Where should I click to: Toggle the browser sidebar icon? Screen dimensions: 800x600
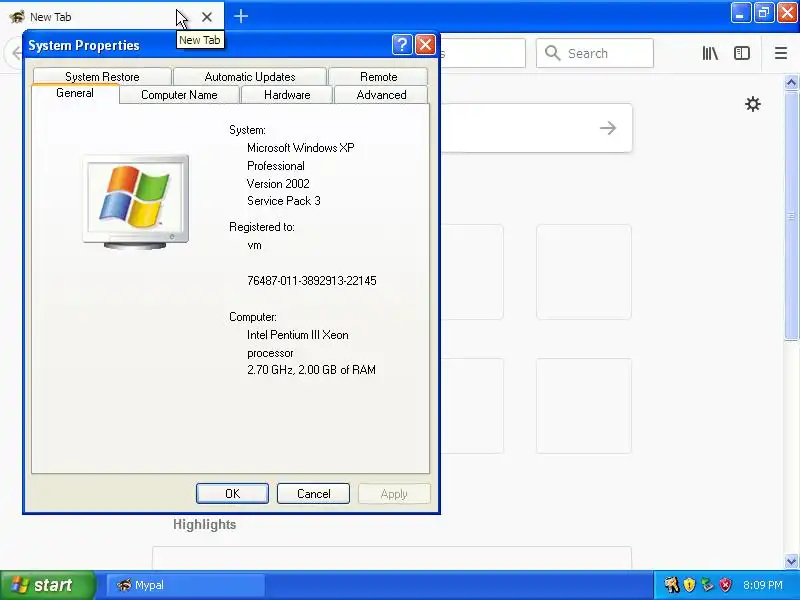pos(742,53)
